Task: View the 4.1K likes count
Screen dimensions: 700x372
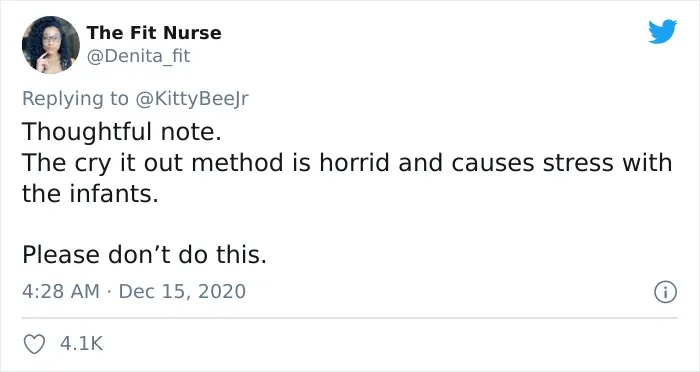Action: (81, 344)
